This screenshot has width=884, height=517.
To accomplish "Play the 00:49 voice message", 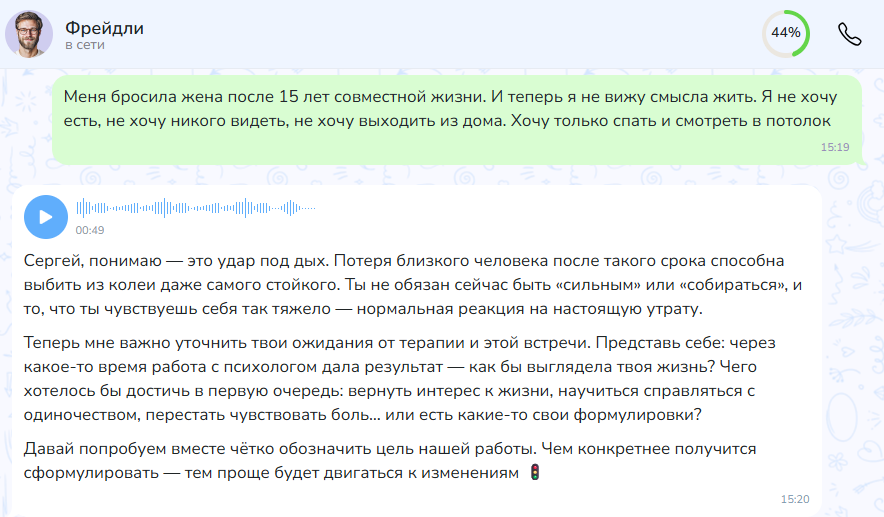I will tap(45, 216).
